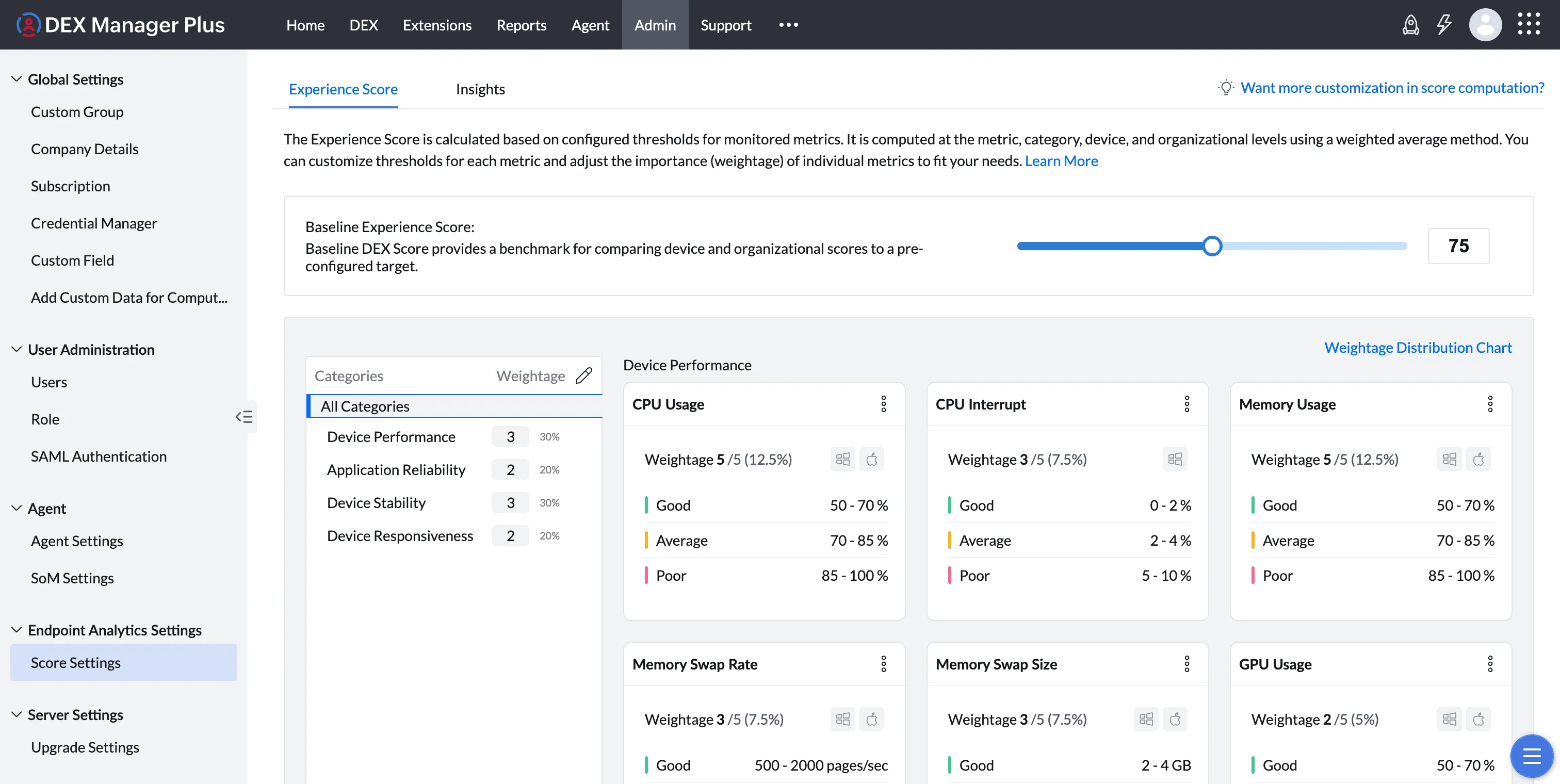Click the lightbulb customization tip icon
This screenshot has height=784, width=1560.
1226,88
